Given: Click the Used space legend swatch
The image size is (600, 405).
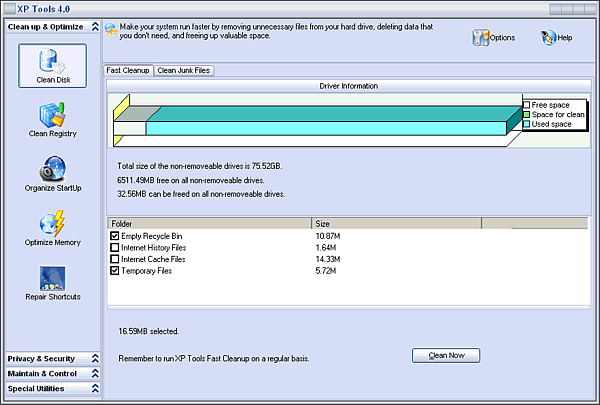Looking at the screenshot, I should 527,124.
